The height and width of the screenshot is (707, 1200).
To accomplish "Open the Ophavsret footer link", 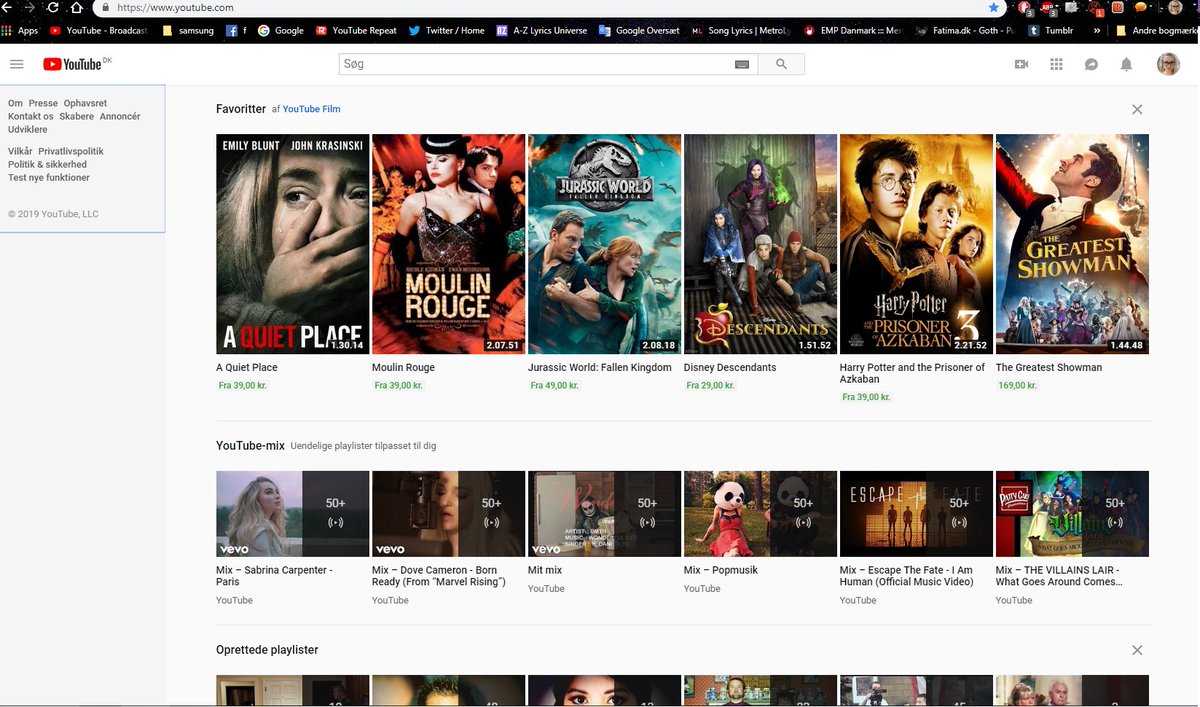I will (x=85, y=103).
